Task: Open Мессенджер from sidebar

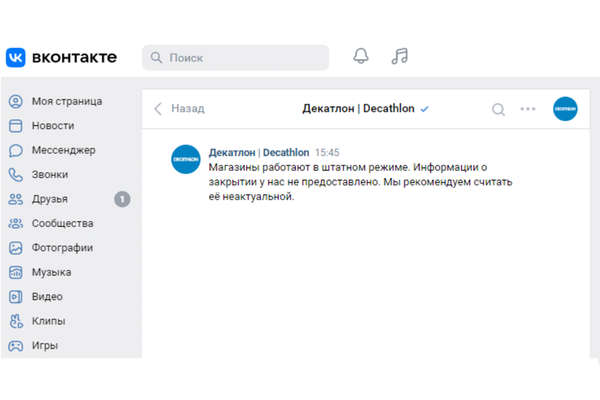Action: [64, 150]
